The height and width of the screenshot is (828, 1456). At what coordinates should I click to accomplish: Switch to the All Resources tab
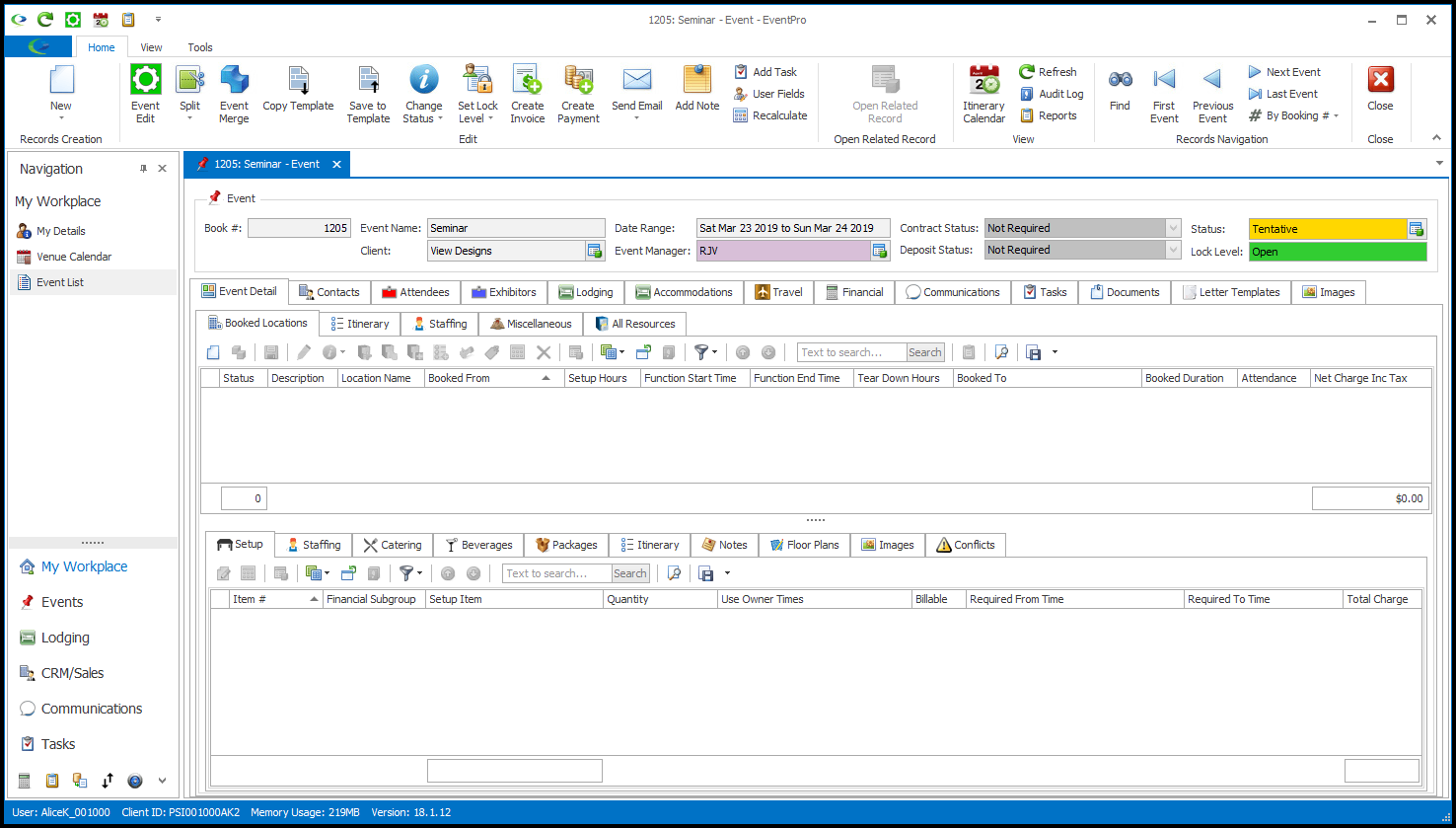click(635, 324)
